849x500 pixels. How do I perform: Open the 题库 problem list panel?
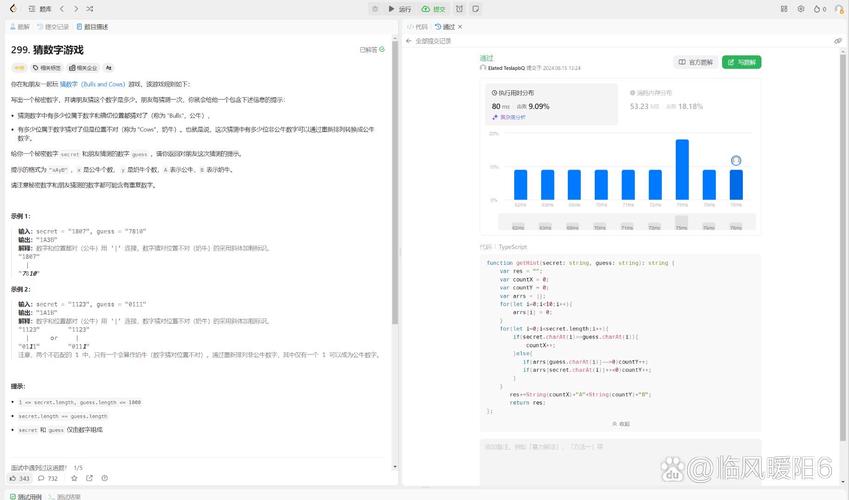pos(40,9)
